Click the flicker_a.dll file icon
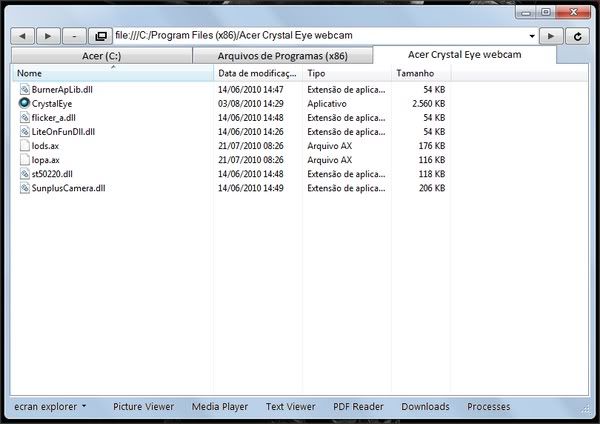The width and height of the screenshot is (600, 424). (24, 117)
